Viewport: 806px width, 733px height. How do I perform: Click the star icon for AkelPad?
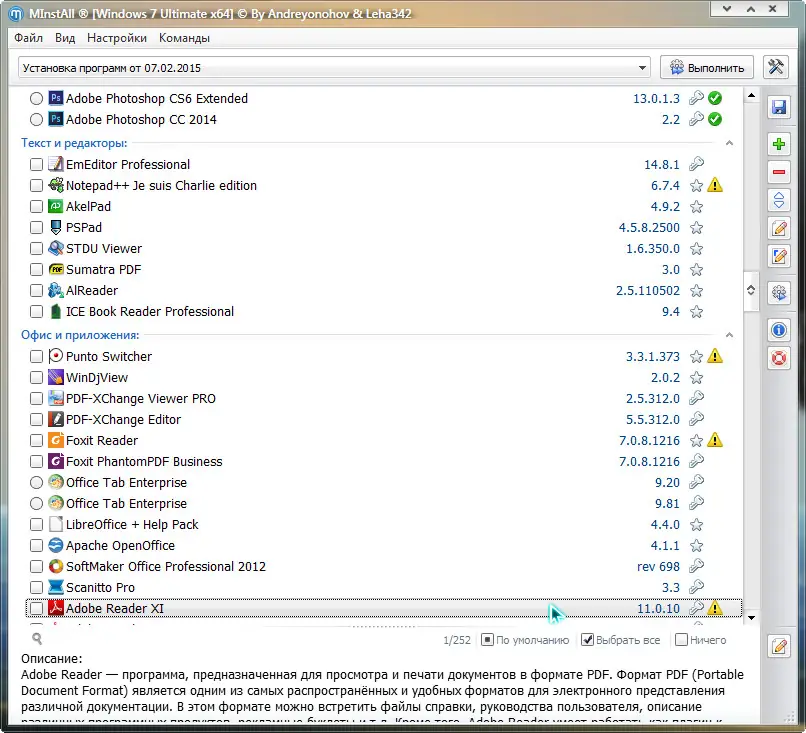click(x=697, y=207)
